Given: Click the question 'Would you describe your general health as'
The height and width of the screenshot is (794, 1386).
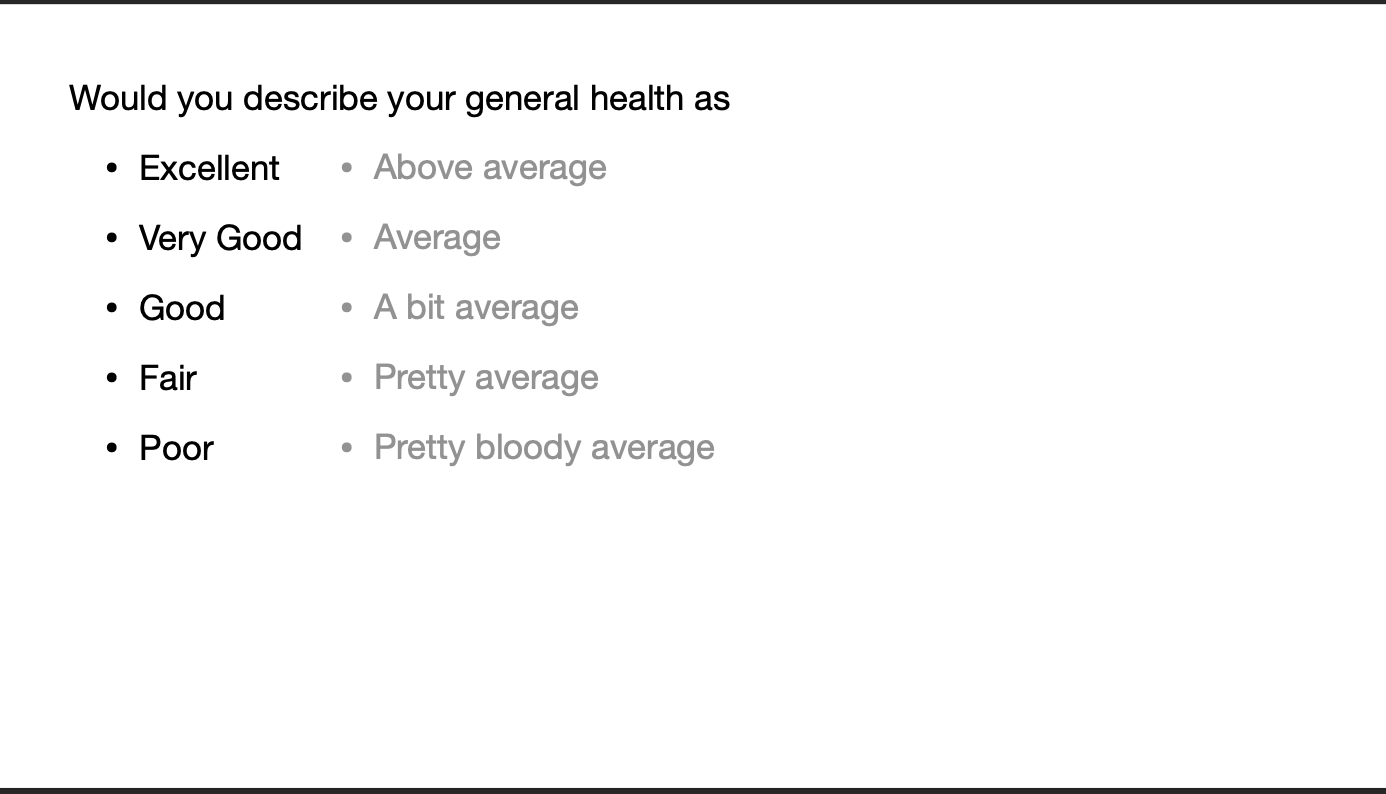Looking at the screenshot, I should (x=399, y=99).
